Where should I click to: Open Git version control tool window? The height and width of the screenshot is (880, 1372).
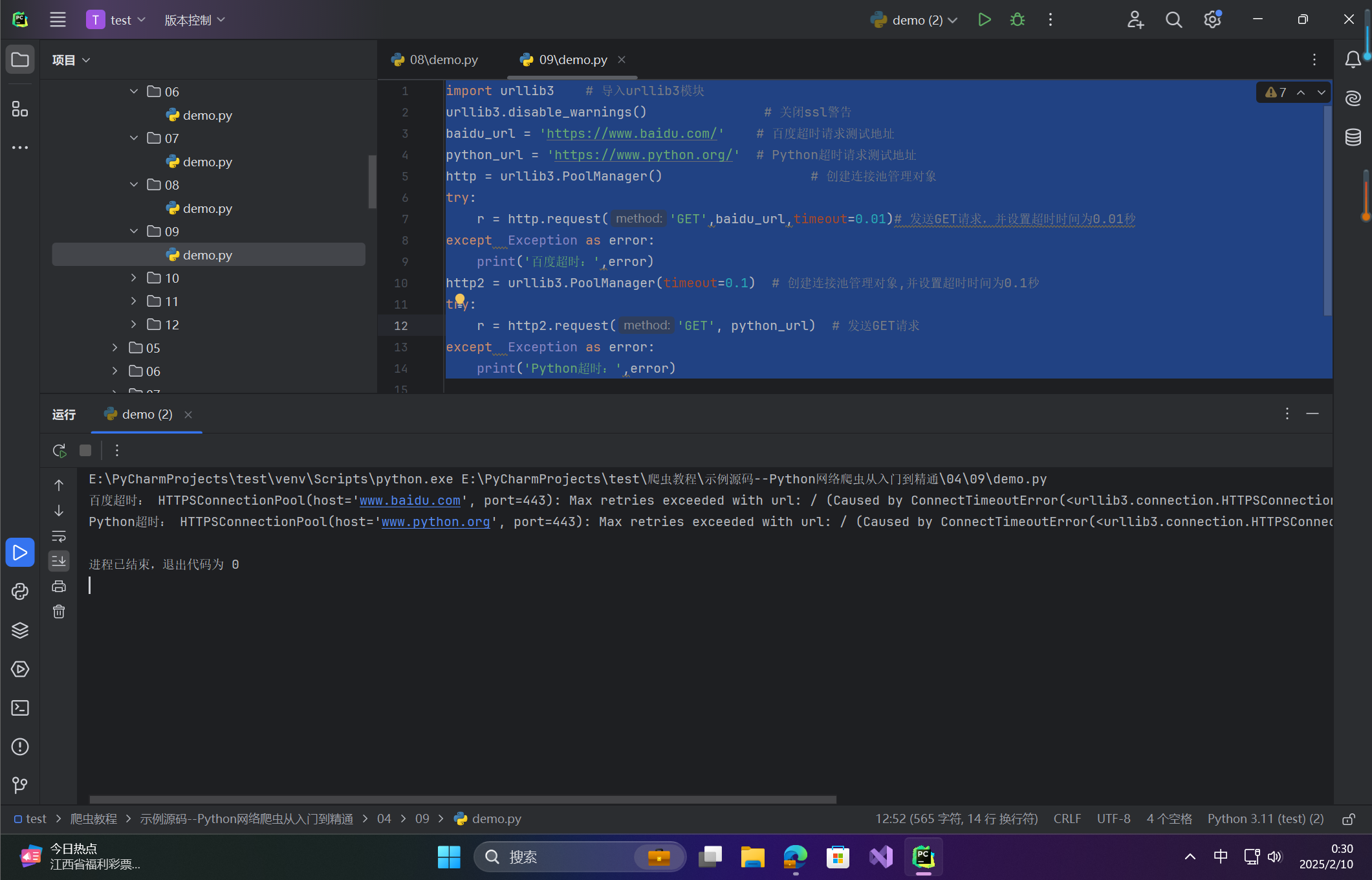20,786
